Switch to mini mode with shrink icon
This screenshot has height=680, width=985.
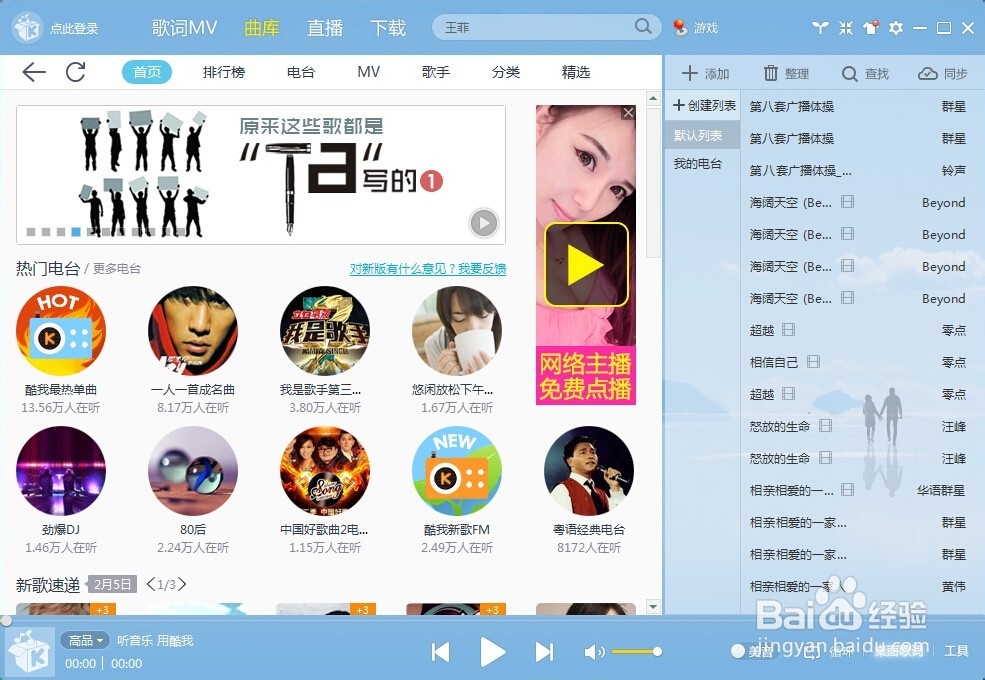(846, 28)
